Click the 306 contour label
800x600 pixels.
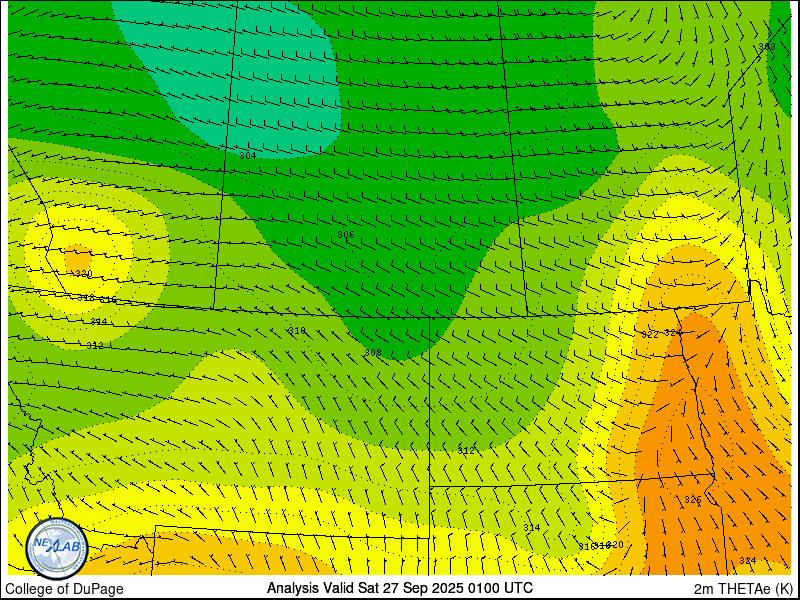pos(346,234)
